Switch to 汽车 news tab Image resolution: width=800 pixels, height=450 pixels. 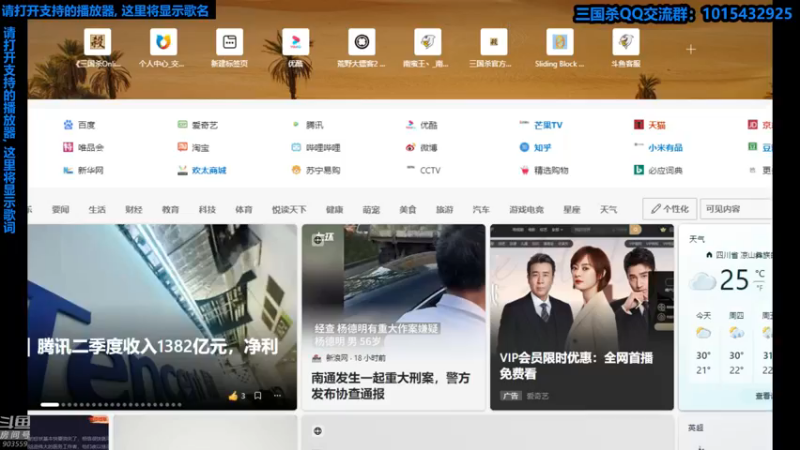click(481, 209)
